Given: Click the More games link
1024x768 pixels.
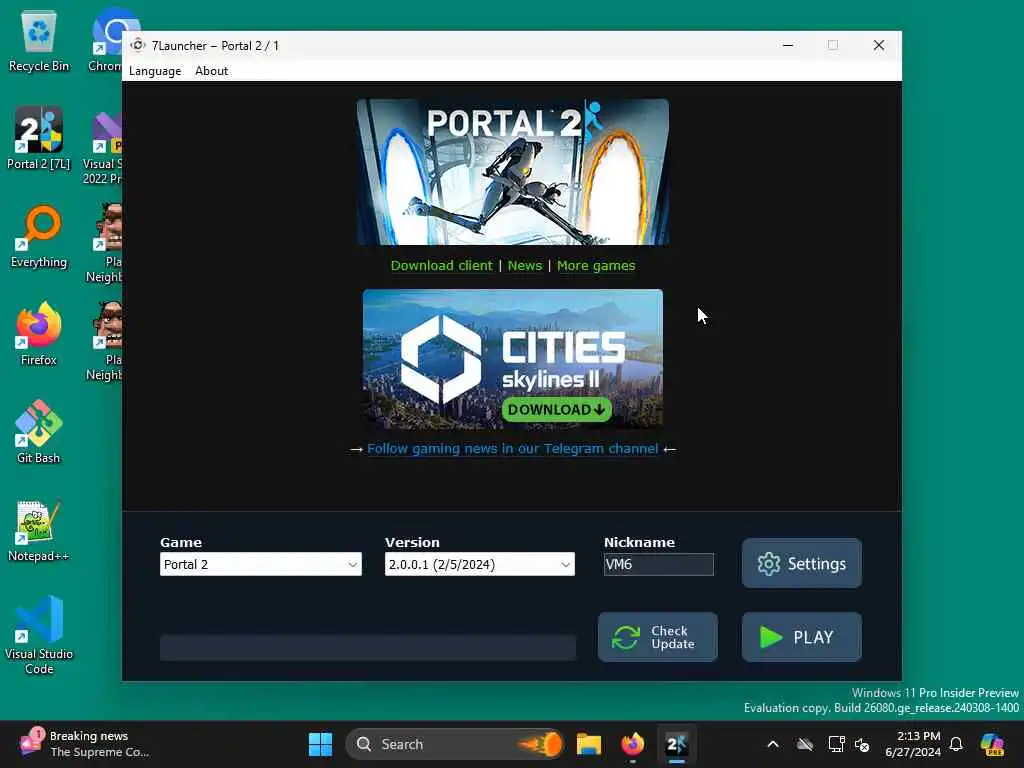Looking at the screenshot, I should click(x=596, y=266).
